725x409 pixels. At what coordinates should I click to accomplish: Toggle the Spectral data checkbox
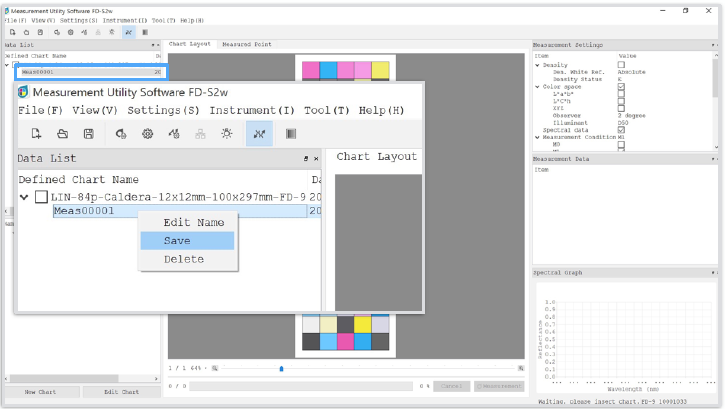[621, 130]
